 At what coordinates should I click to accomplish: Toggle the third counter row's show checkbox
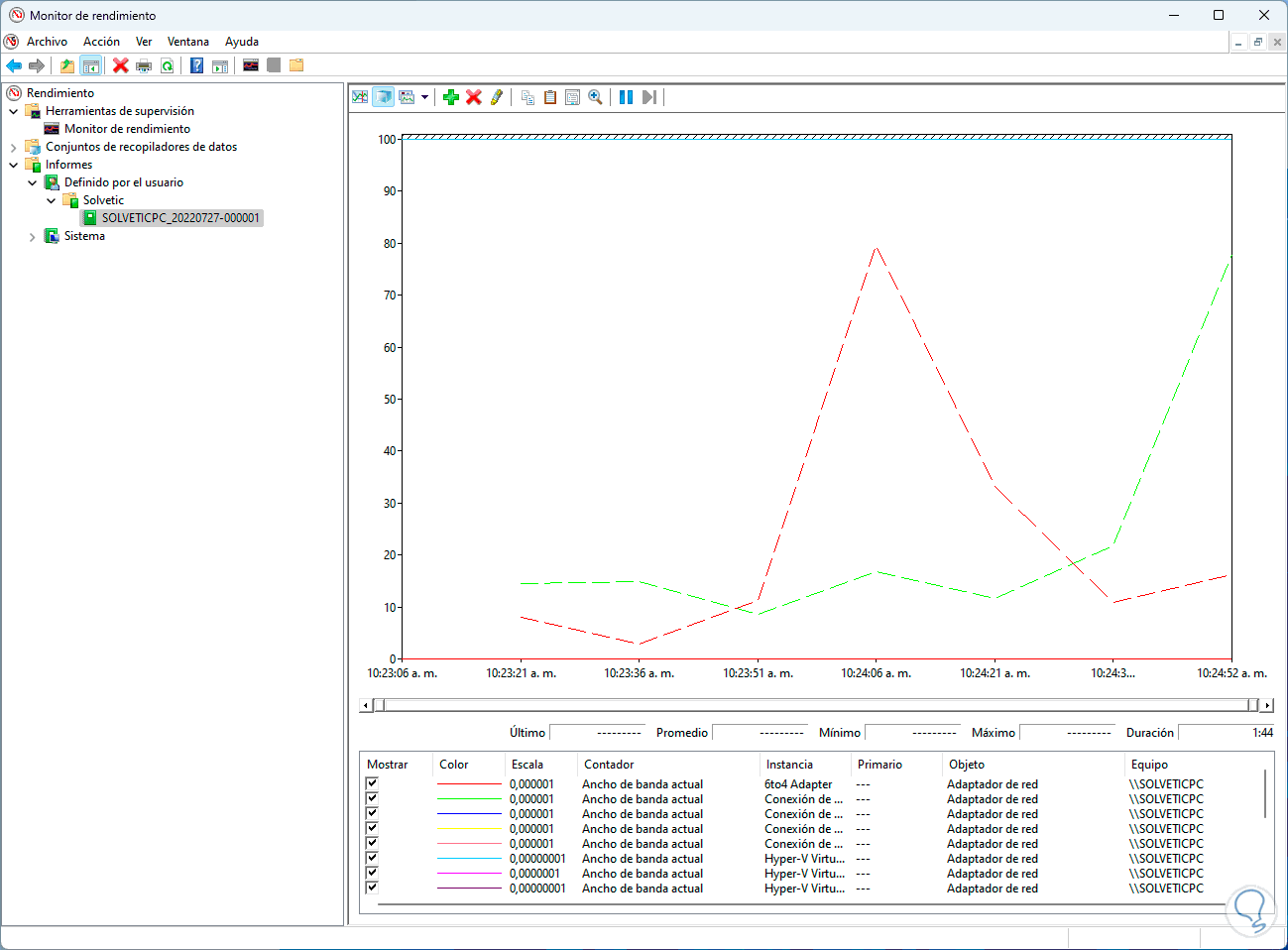point(372,813)
